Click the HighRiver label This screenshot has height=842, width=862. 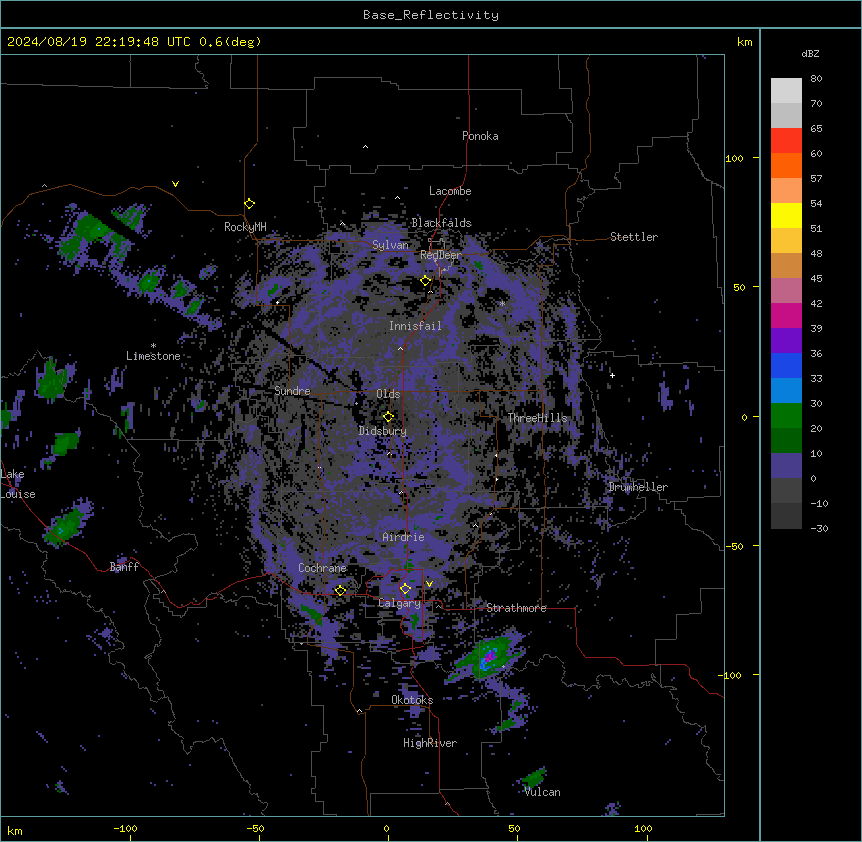(x=430, y=743)
